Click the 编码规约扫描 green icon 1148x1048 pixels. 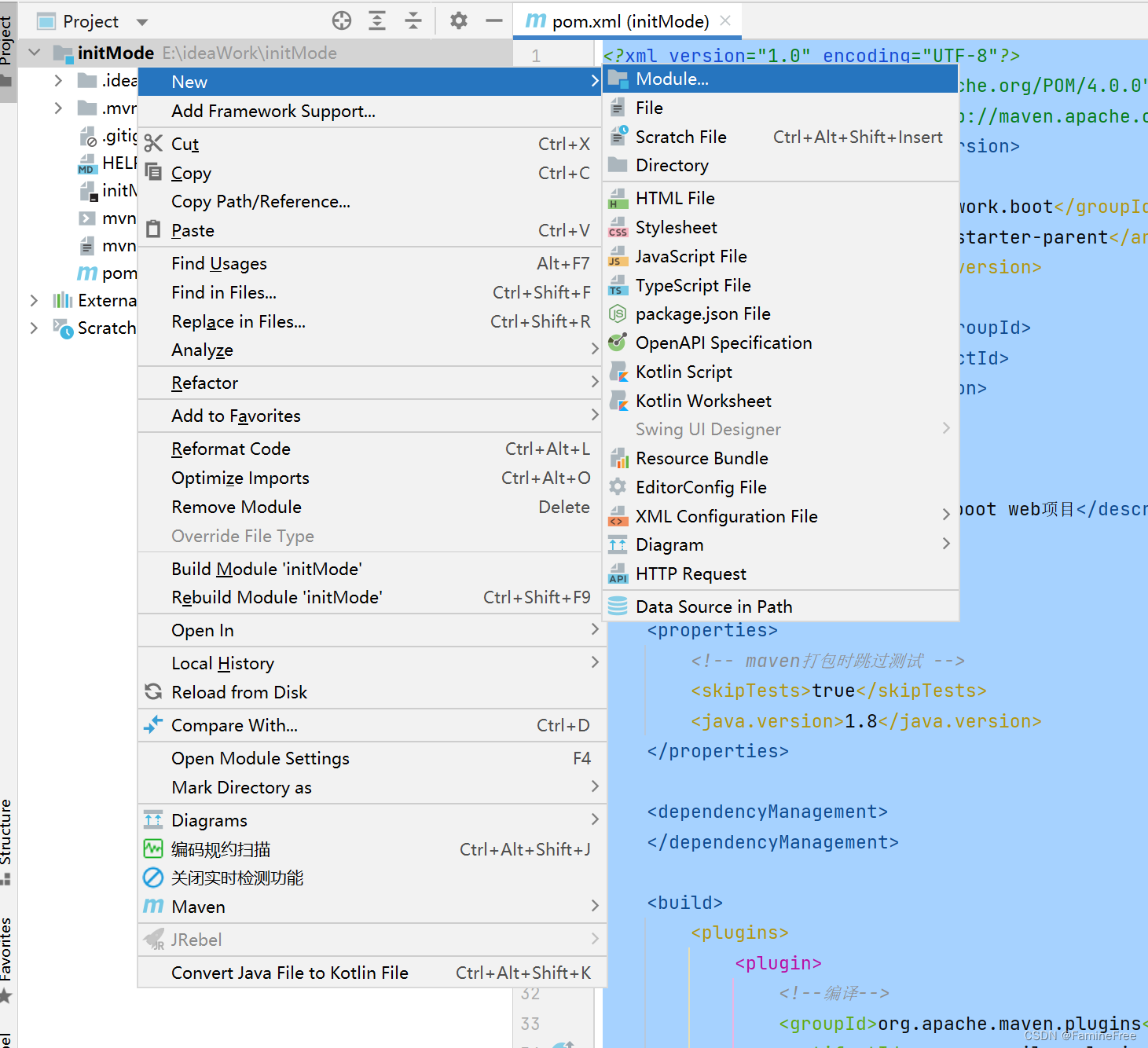click(153, 849)
